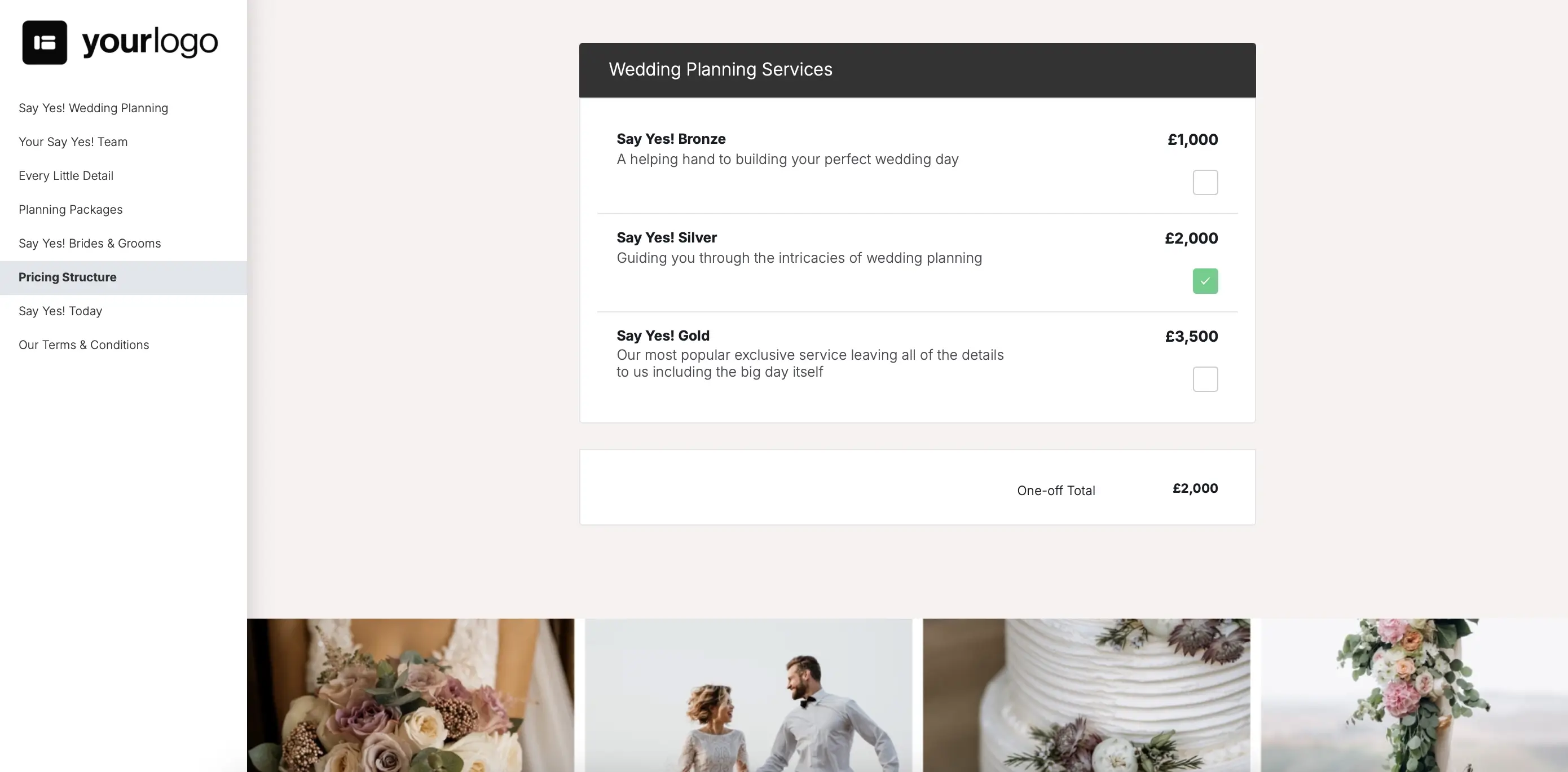Click the yourlogo brand icon

click(45, 41)
